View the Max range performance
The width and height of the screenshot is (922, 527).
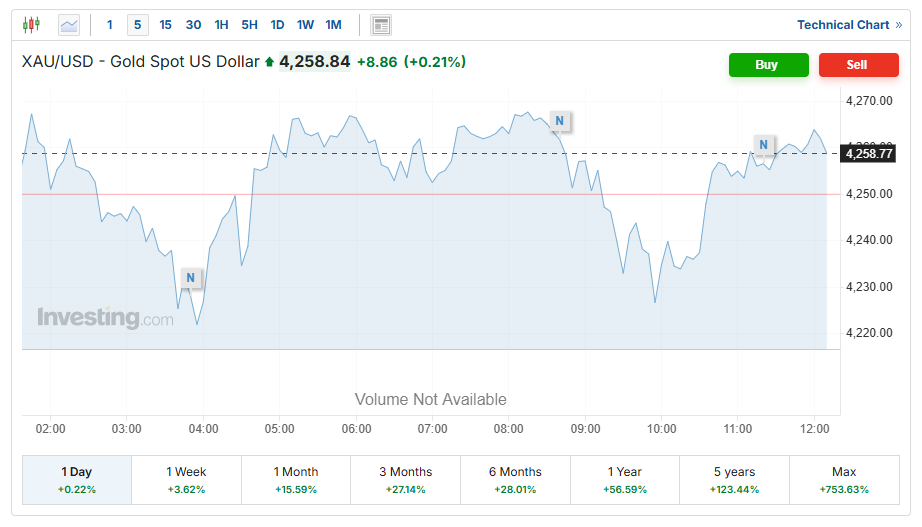(x=844, y=480)
